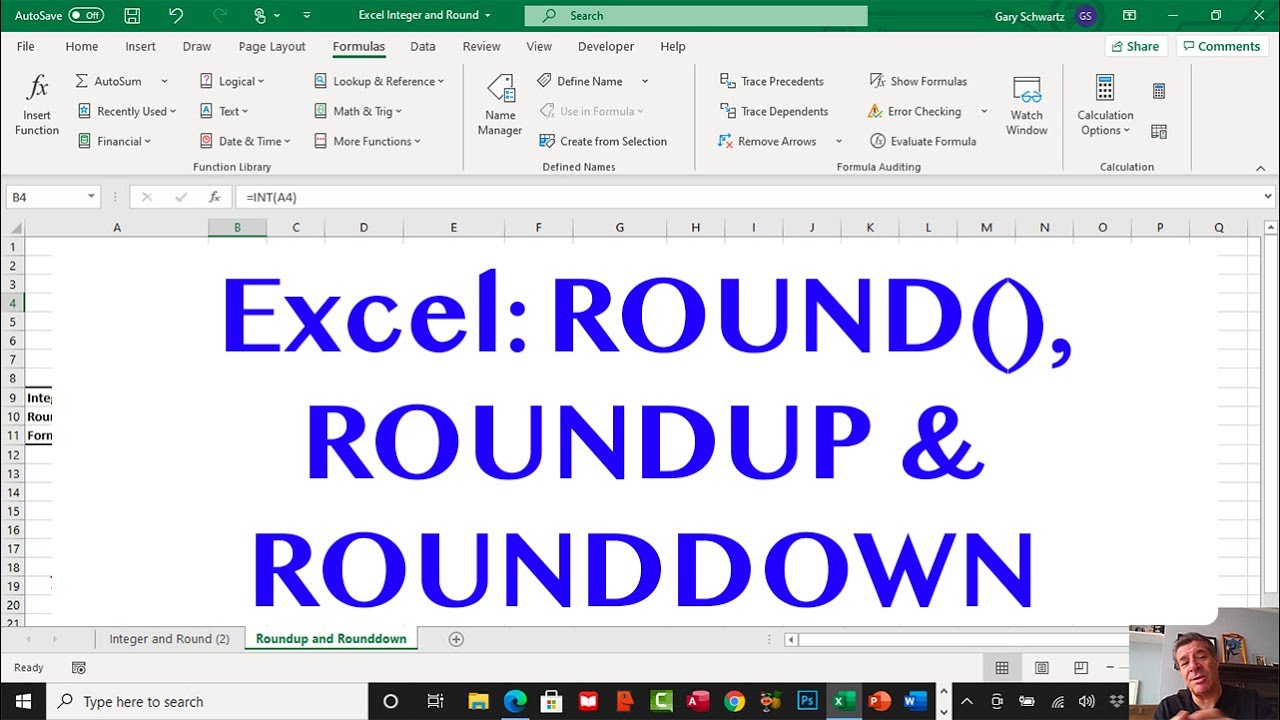Select the 'Integer and Round (2)' sheet
The width and height of the screenshot is (1280, 720).
pos(169,639)
